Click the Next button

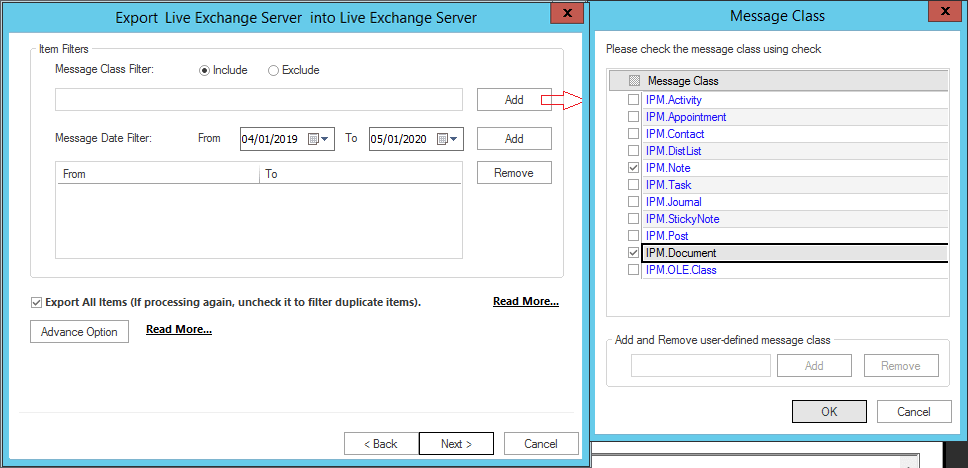click(x=456, y=444)
